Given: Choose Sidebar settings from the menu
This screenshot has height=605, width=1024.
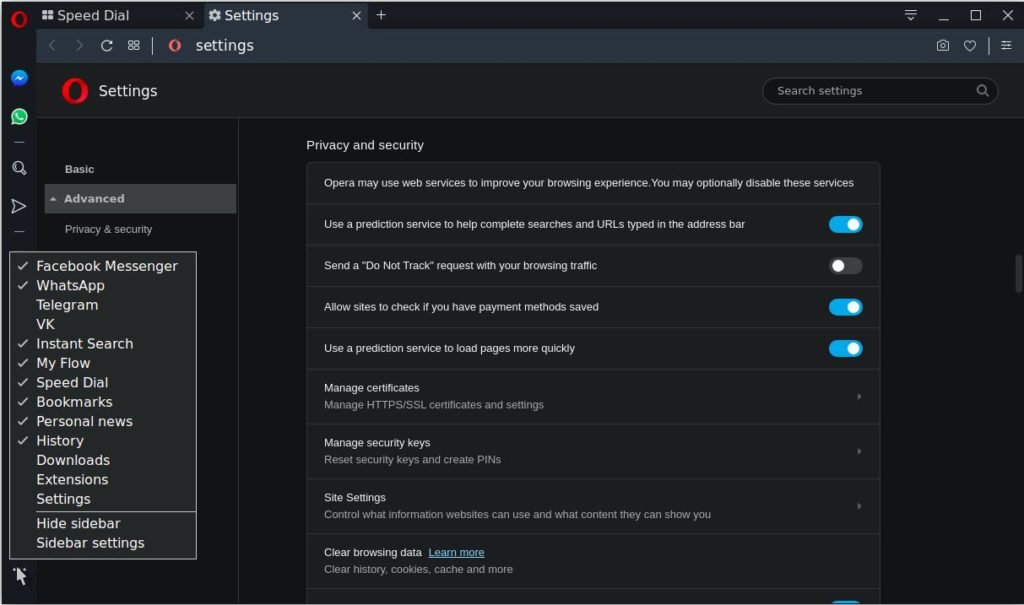Looking at the screenshot, I should (x=103, y=543).
